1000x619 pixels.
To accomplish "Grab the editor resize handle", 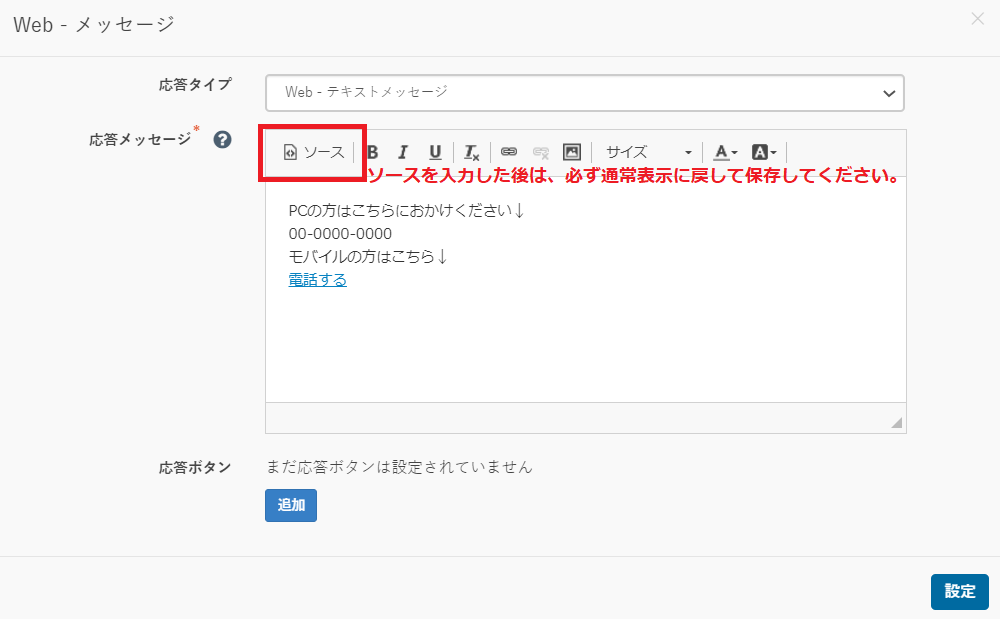I will point(897,422).
